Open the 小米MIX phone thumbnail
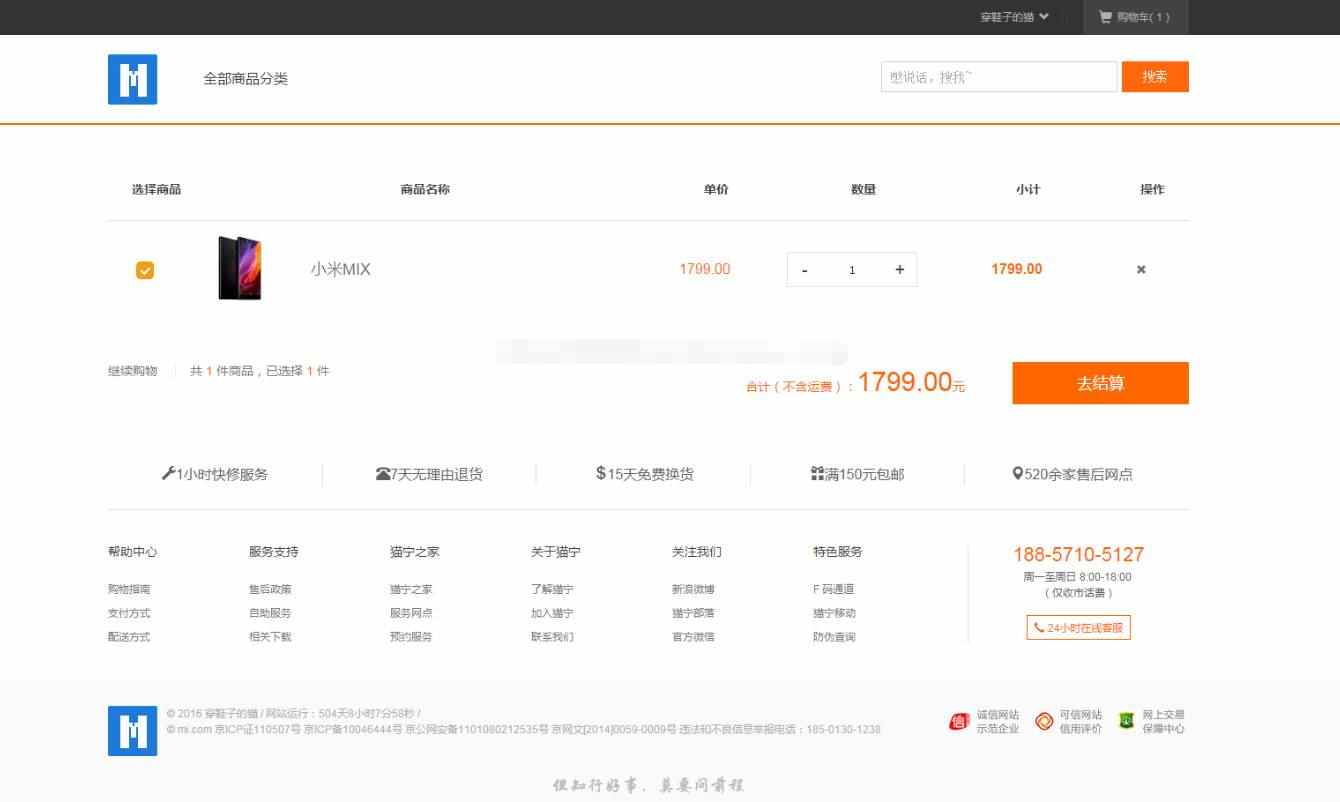Screen dimensions: 1340x802 [x=240, y=268]
